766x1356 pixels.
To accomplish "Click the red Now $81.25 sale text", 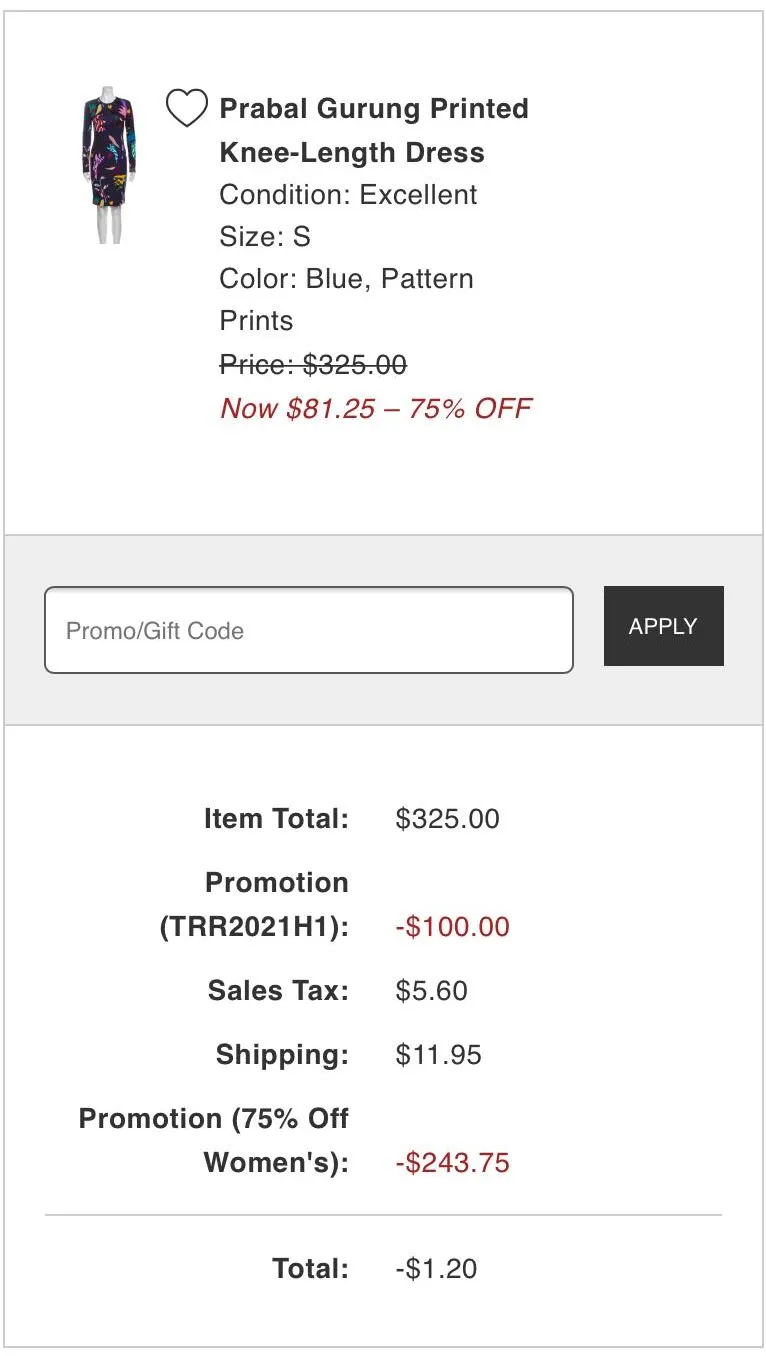I will pyautogui.click(x=376, y=408).
